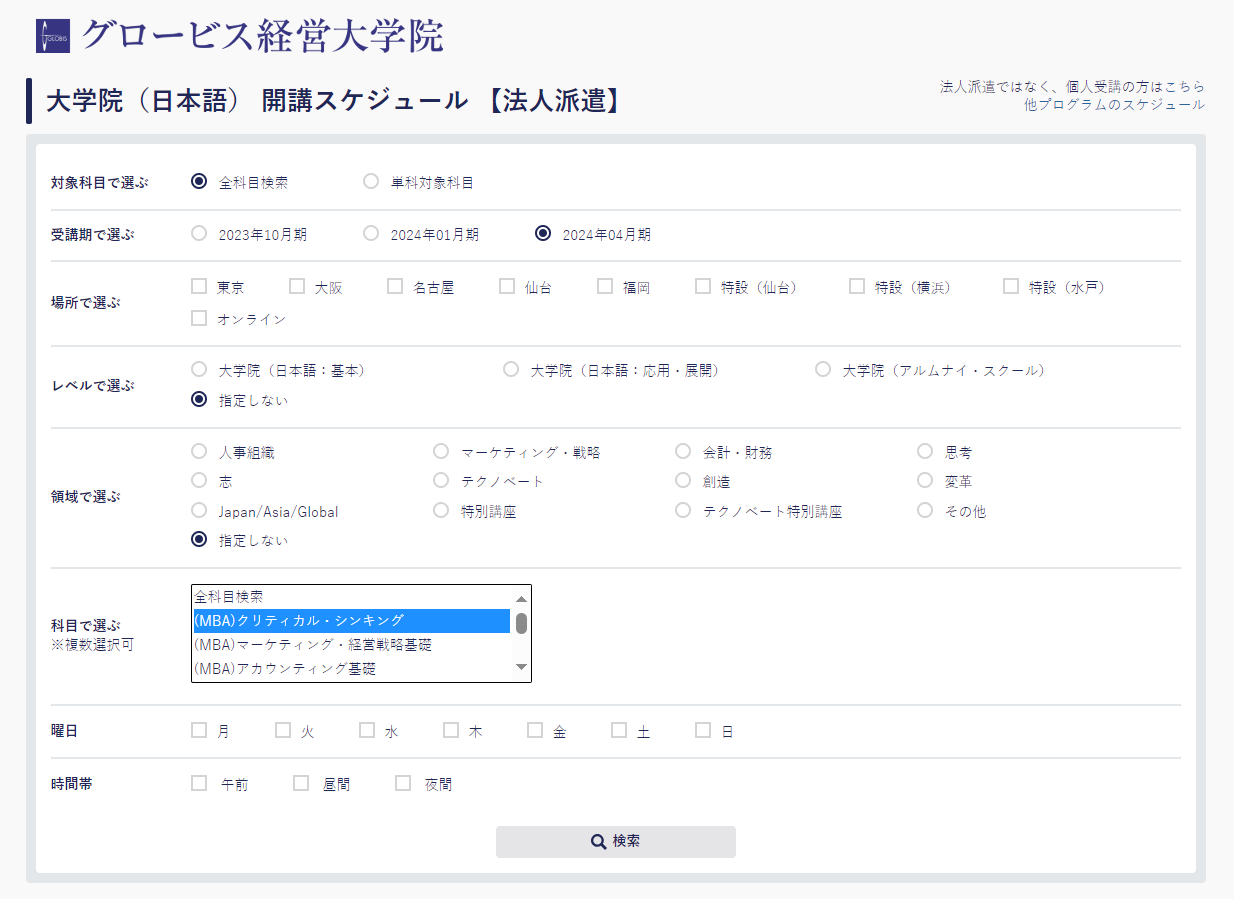The height and width of the screenshot is (899, 1234).
Task: Select level 大学院（日本語：応用・展開）
Action: (511, 369)
